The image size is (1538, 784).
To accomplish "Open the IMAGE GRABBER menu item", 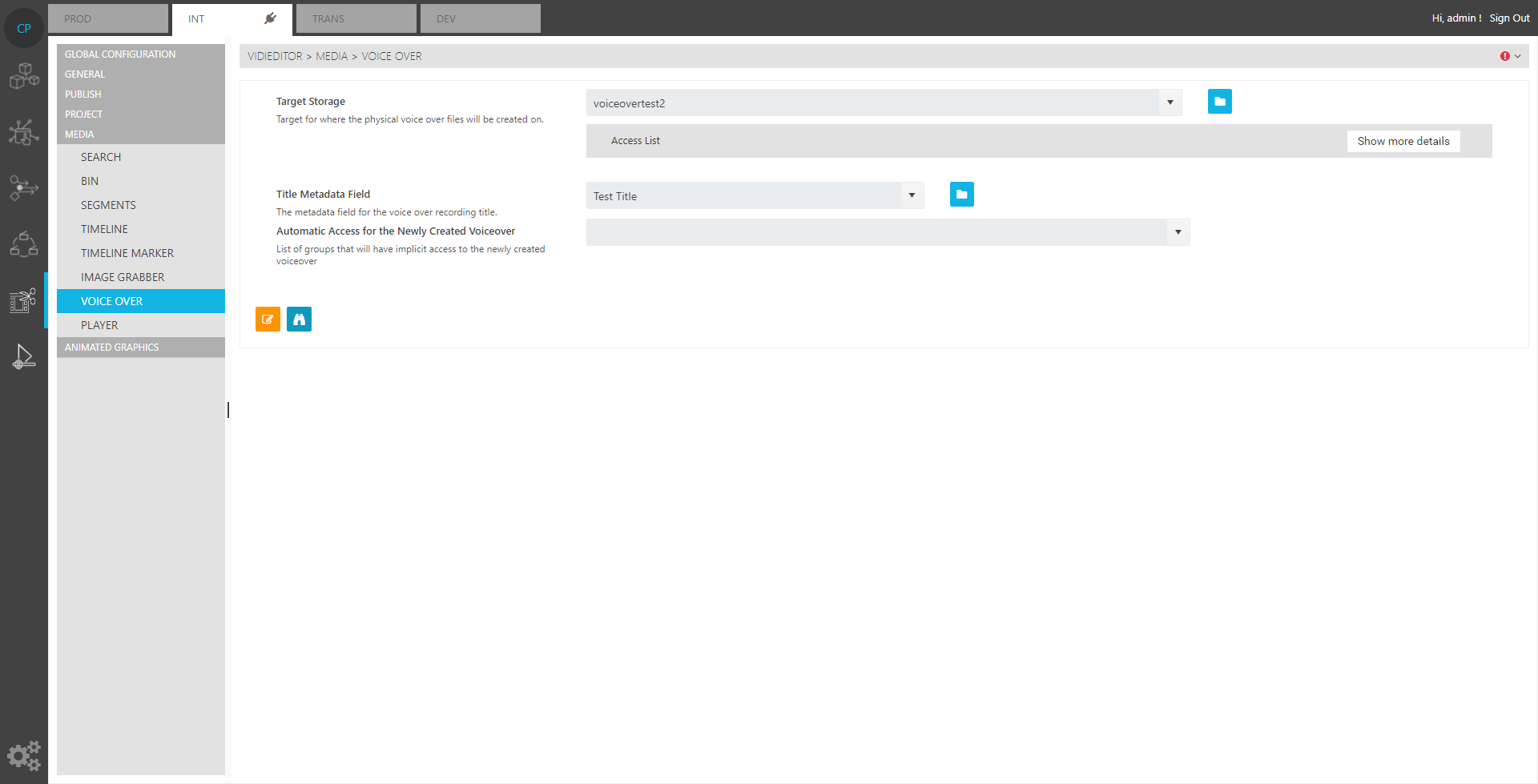I will (x=123, y=277).
